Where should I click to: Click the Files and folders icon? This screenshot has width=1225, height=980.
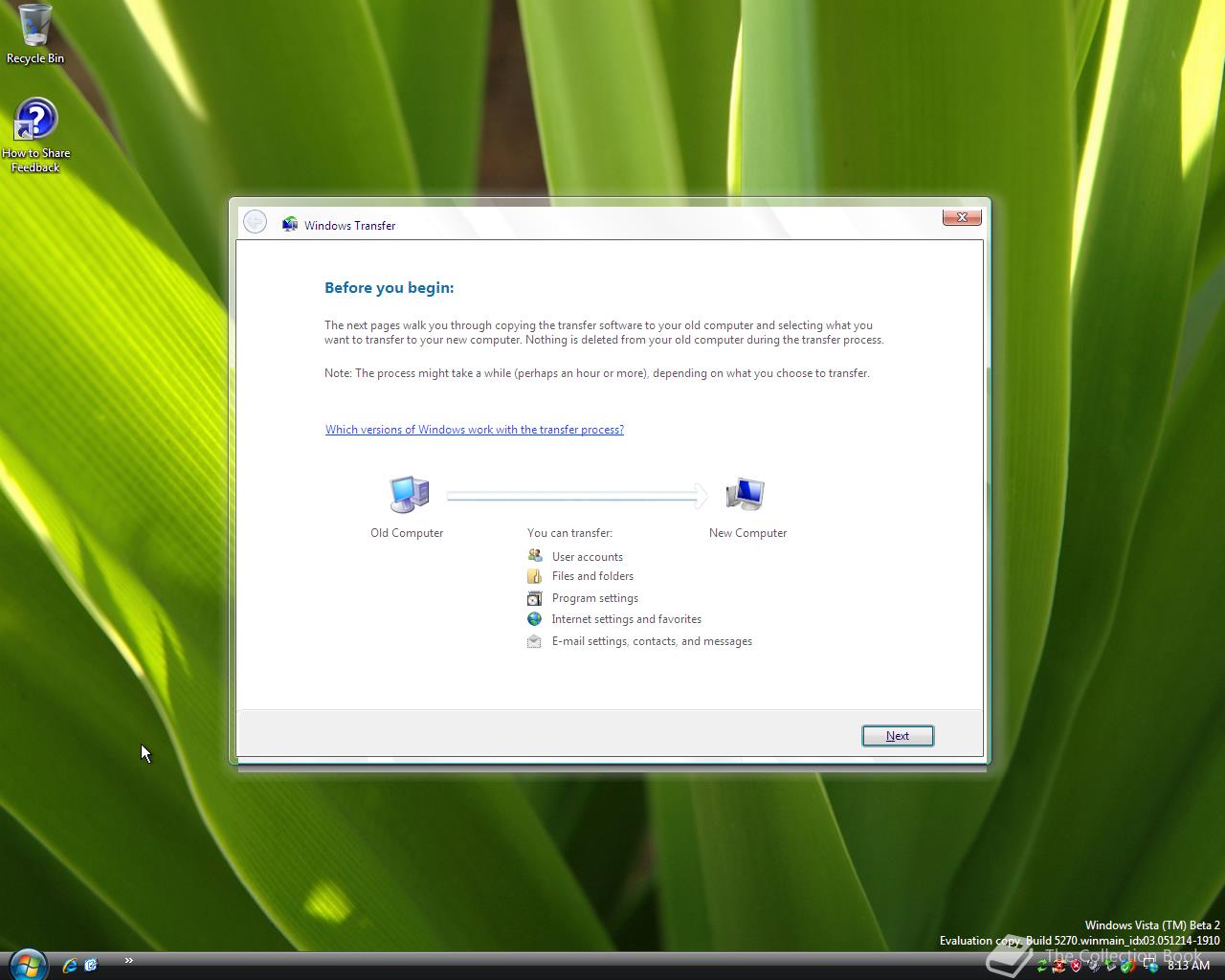(534, 576)
